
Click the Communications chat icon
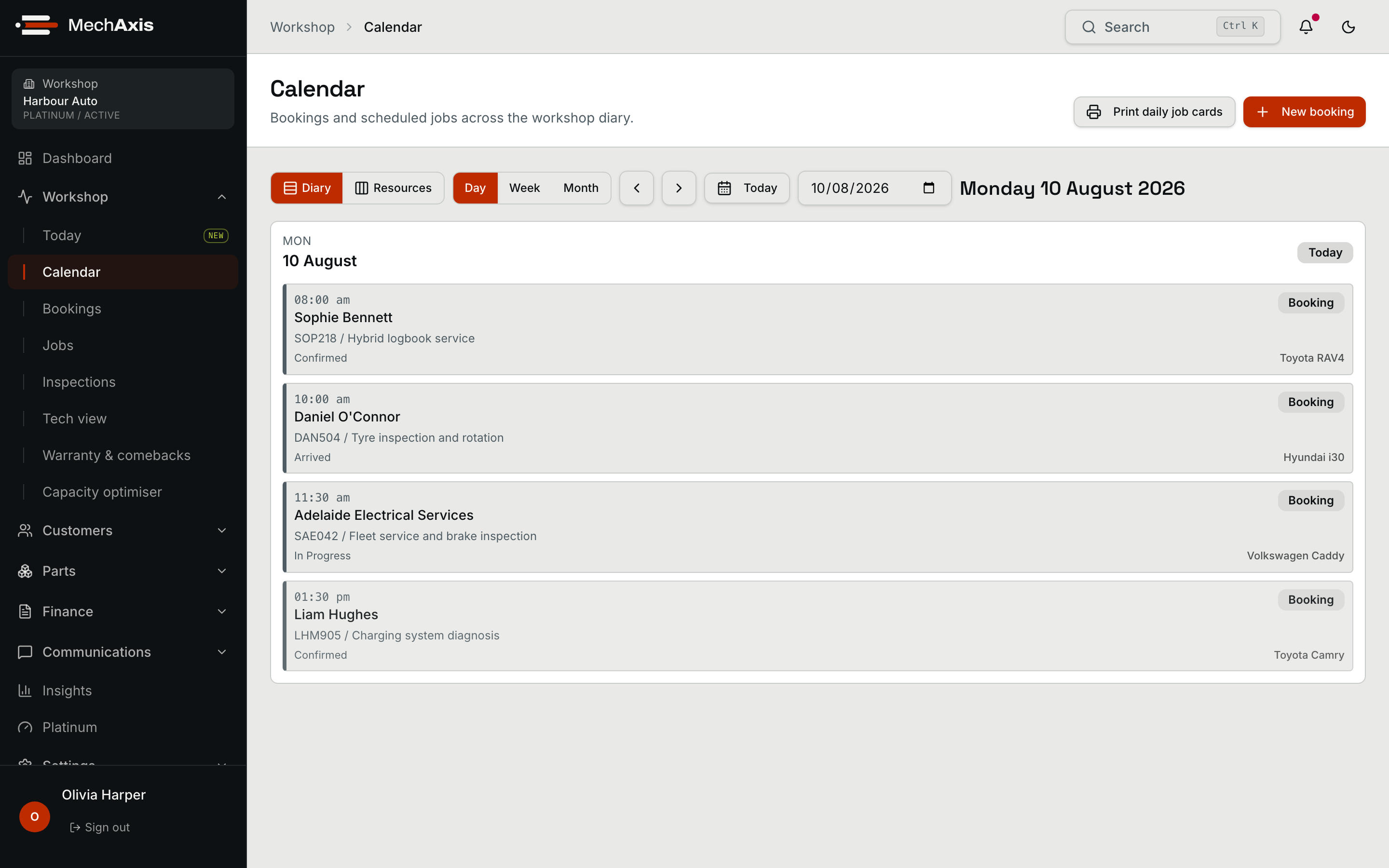pos(25,652)
